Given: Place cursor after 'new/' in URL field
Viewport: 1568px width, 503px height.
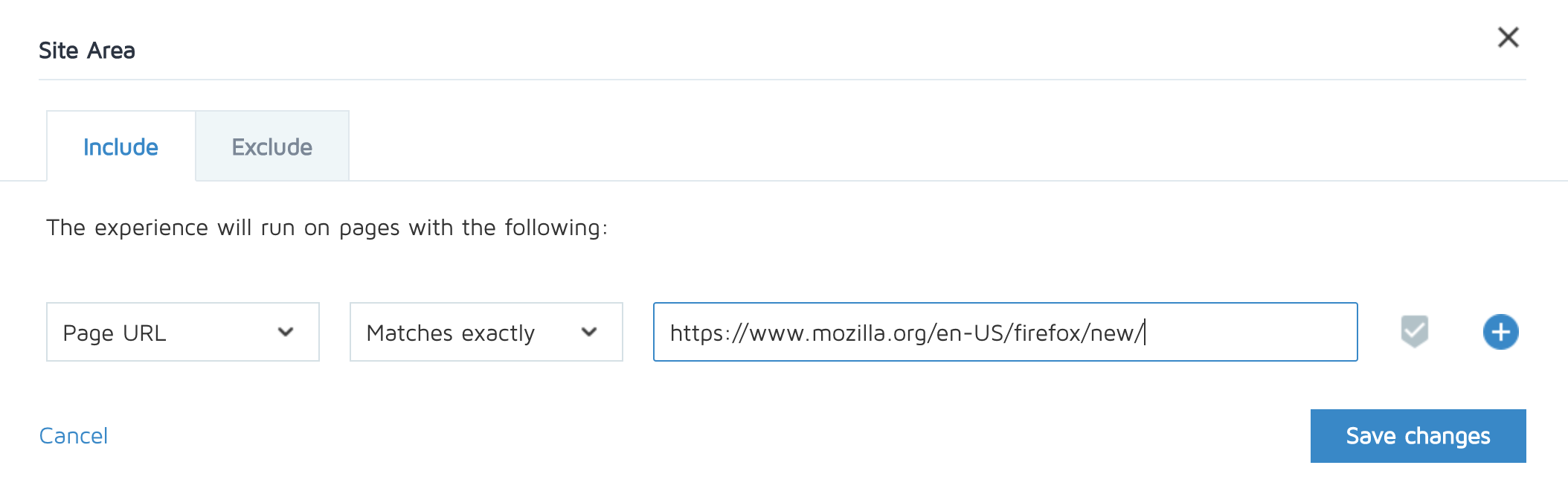Looking at the screenshot, I should tap(1144, 333).
